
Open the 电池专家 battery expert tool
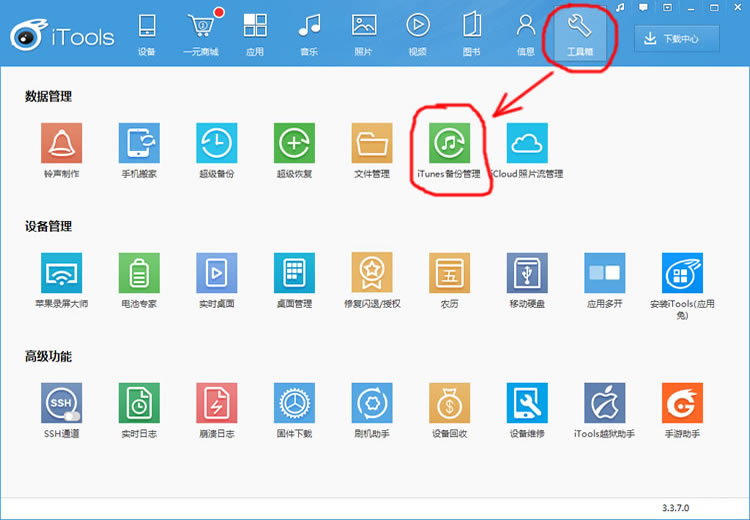pos(139,273)
